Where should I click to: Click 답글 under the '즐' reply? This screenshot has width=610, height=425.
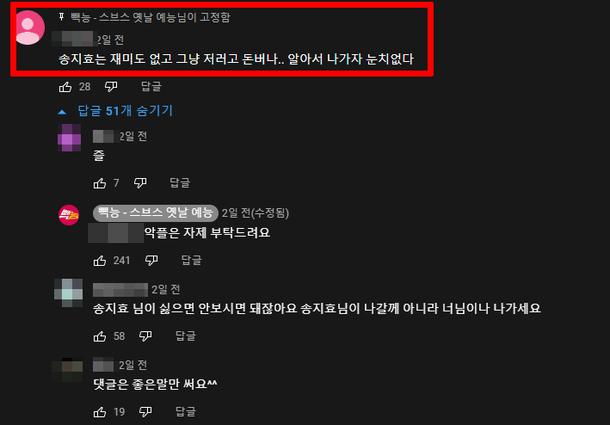point(180,183)
